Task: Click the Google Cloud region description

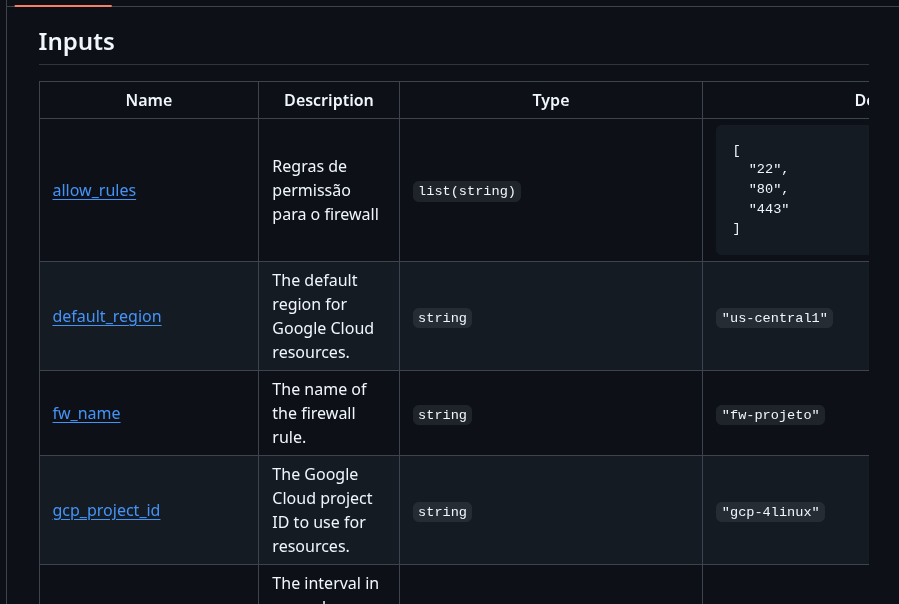Action: pos(323,316)
